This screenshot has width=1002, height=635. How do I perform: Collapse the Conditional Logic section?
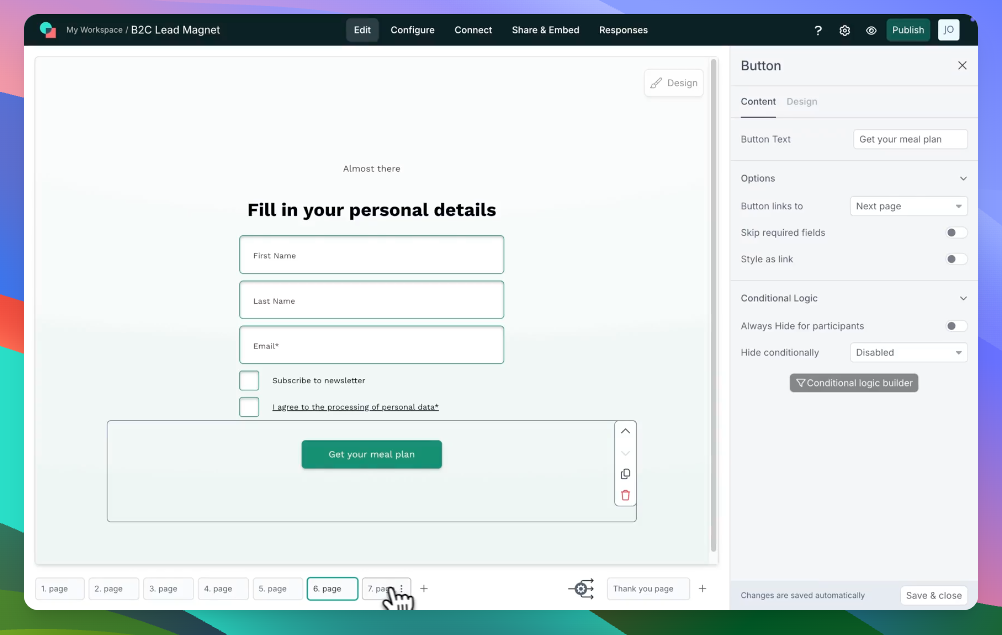[x=963, y=298]
